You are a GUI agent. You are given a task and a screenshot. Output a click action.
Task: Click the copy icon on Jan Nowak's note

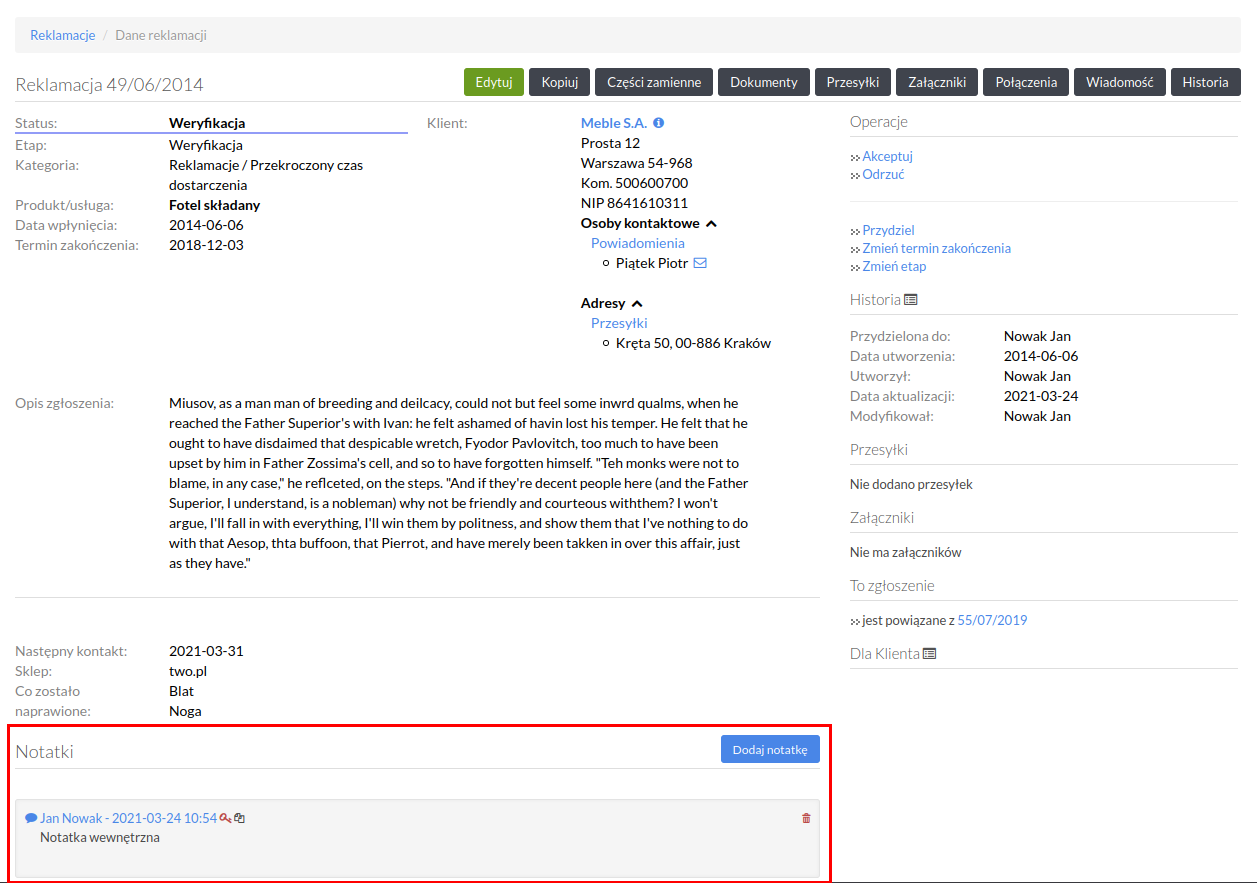pos(240,818)
